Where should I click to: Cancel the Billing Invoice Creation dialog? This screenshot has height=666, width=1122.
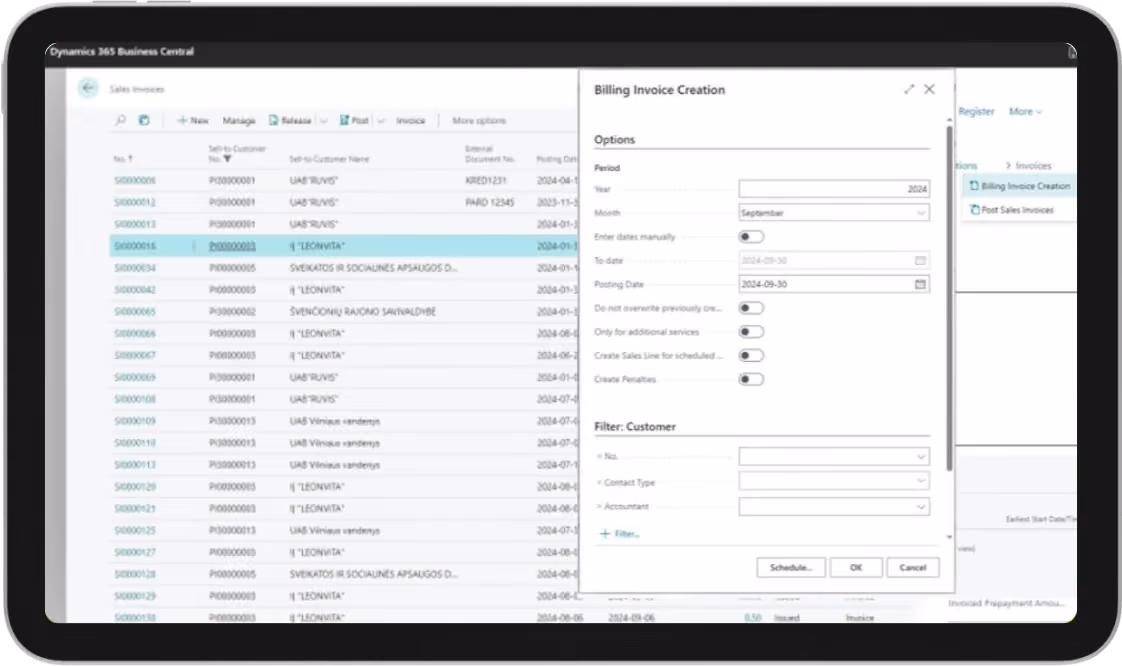913,567
